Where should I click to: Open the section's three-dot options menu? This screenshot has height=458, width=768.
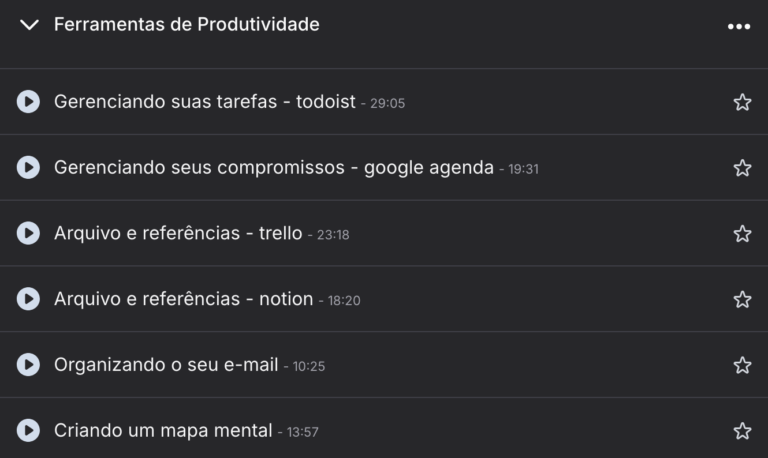[739, 26]
